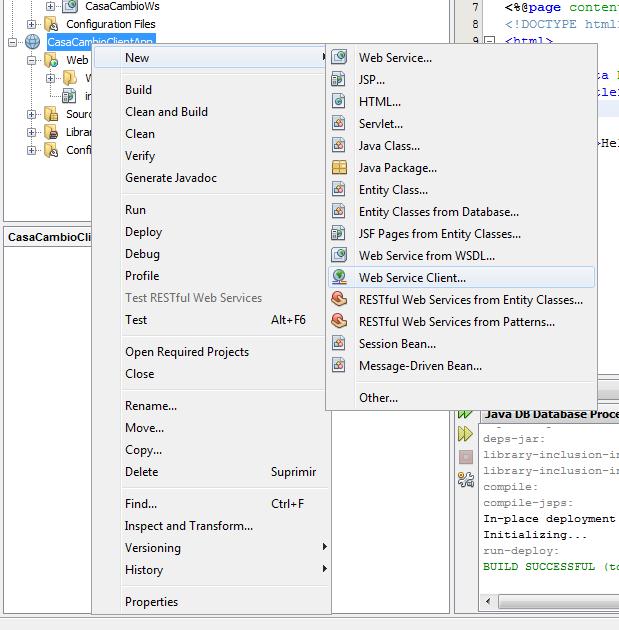
Task: Collapse the CasaCambioClientApp project node
Action: click(x=12, y=42)
